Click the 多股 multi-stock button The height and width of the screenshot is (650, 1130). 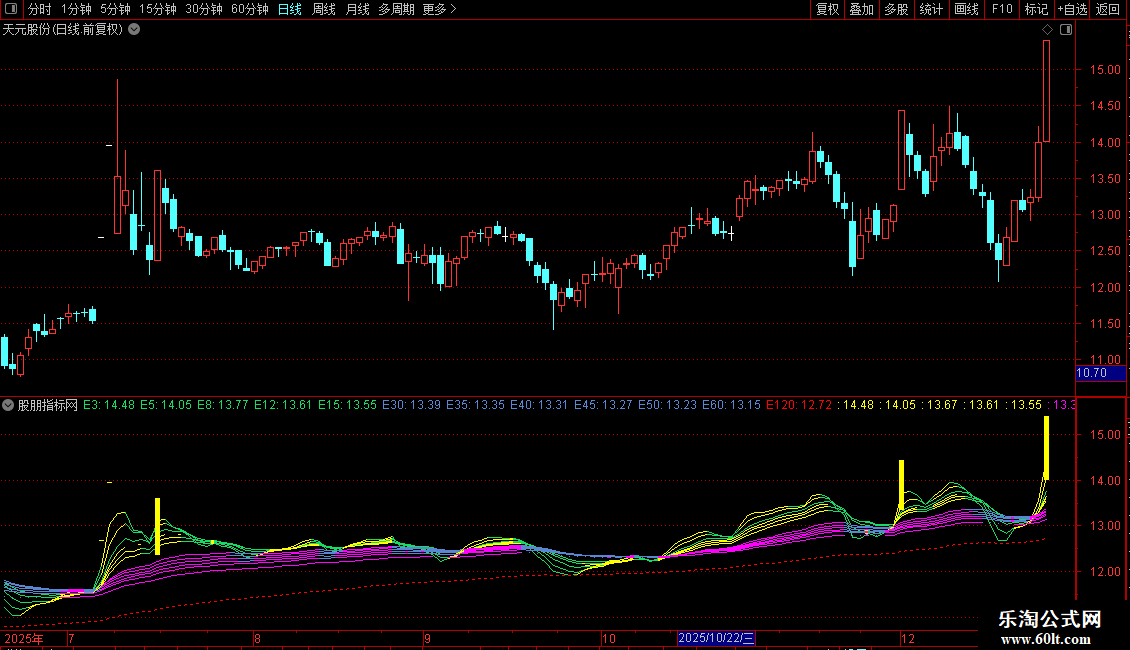tap(897, 9)
